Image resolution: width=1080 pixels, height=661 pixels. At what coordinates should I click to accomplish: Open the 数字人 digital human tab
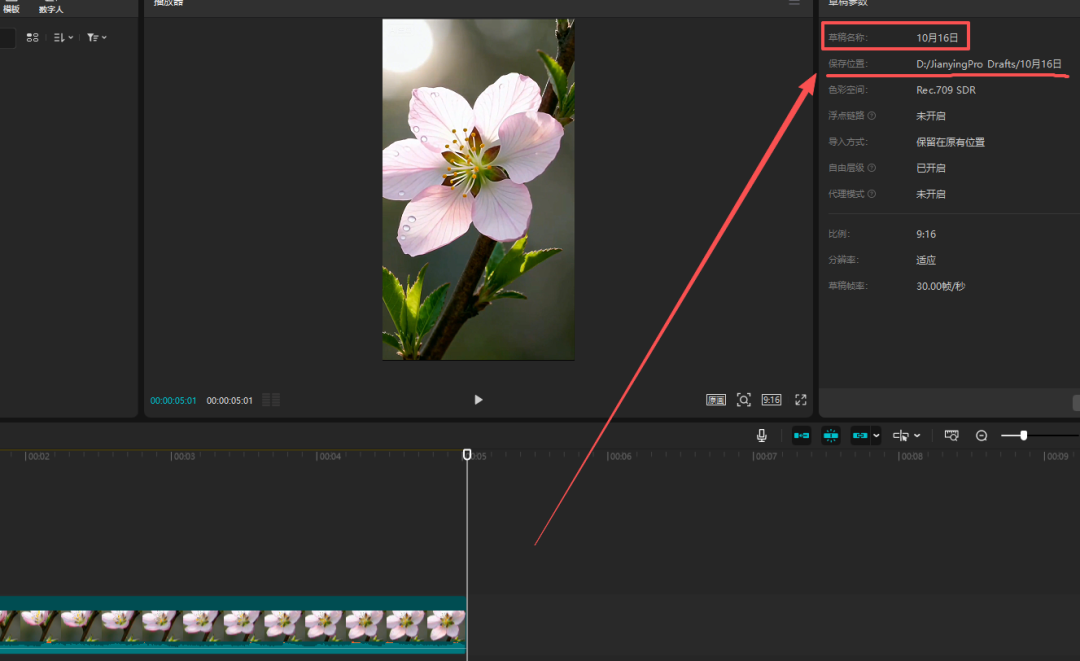coord(51,9)
